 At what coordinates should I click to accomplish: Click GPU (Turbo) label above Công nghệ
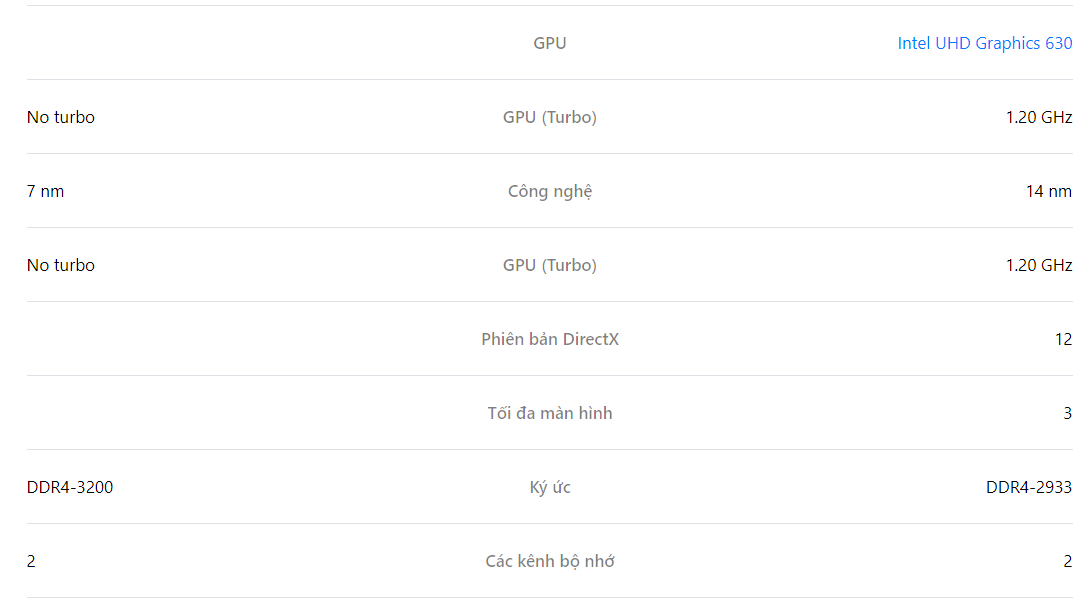tap(550, 117)
